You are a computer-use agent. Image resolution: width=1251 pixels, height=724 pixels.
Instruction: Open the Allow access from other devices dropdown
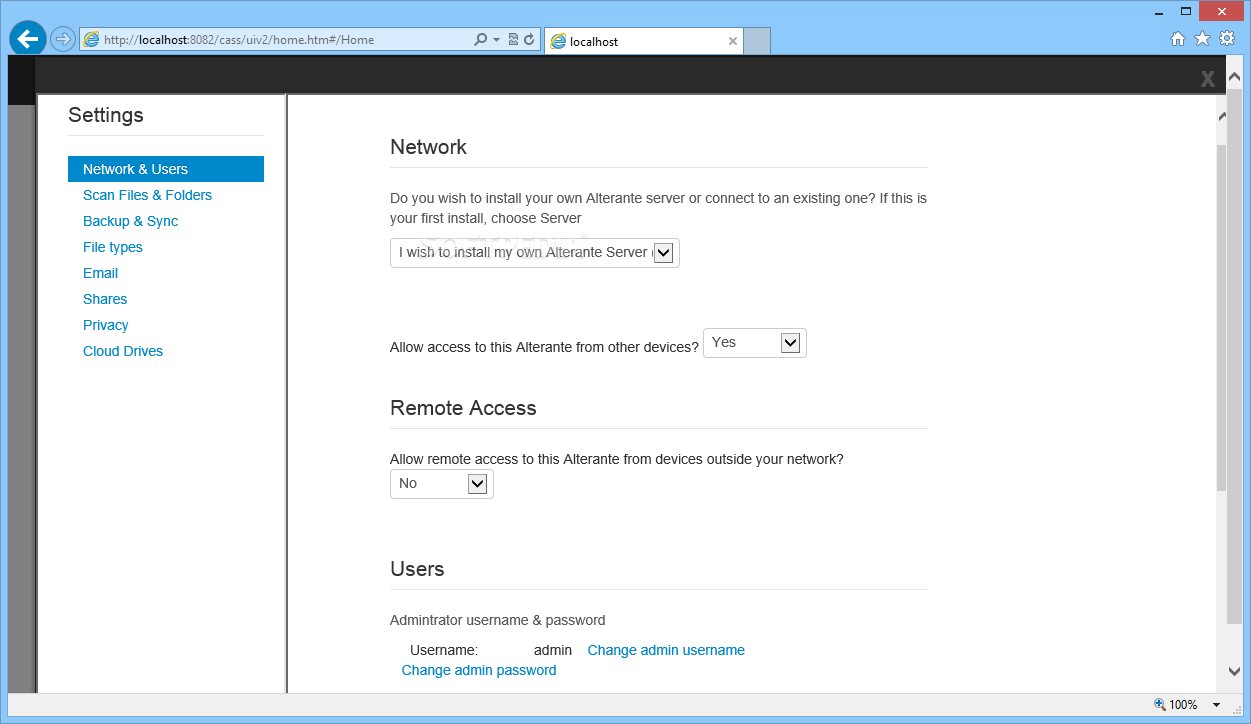(x=755, y=343)
